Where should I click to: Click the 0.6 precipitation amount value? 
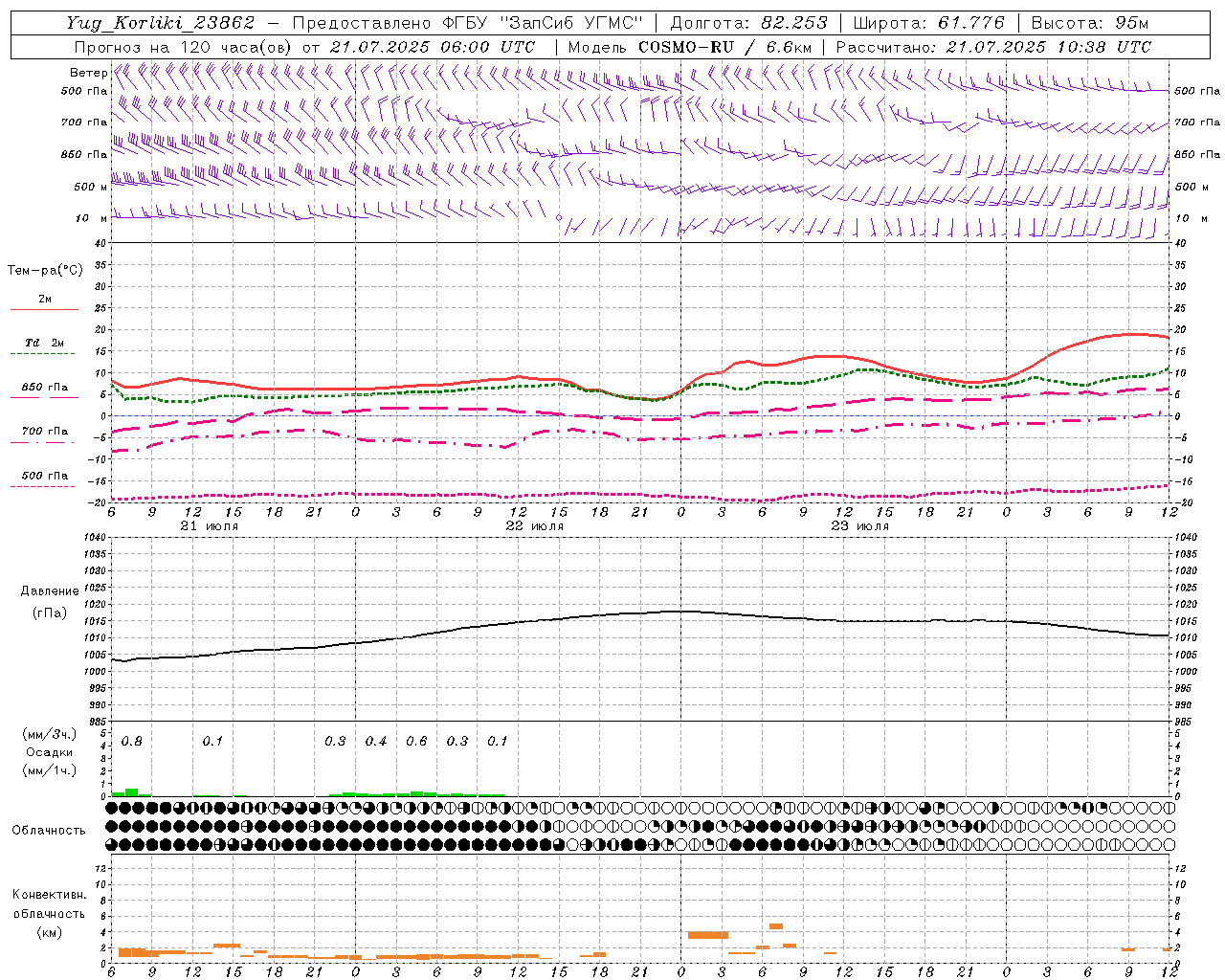416,742
